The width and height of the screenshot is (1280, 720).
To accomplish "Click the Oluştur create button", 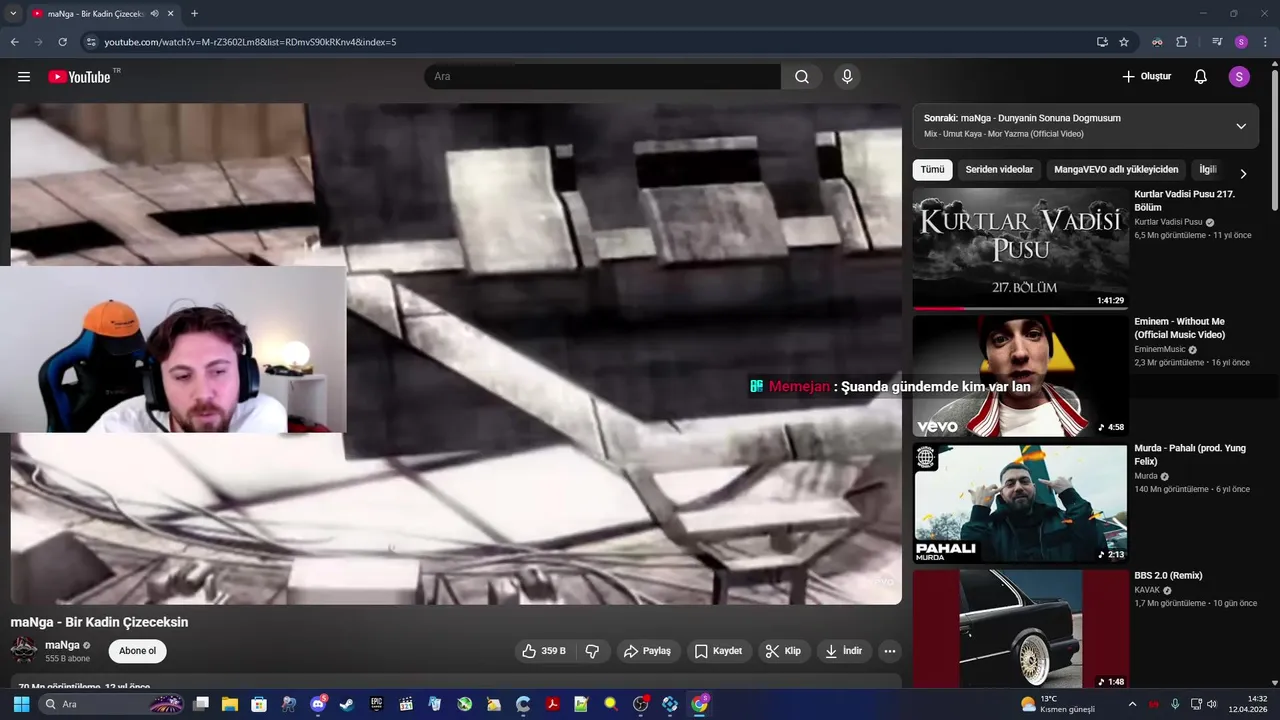I will point(1146,77).
